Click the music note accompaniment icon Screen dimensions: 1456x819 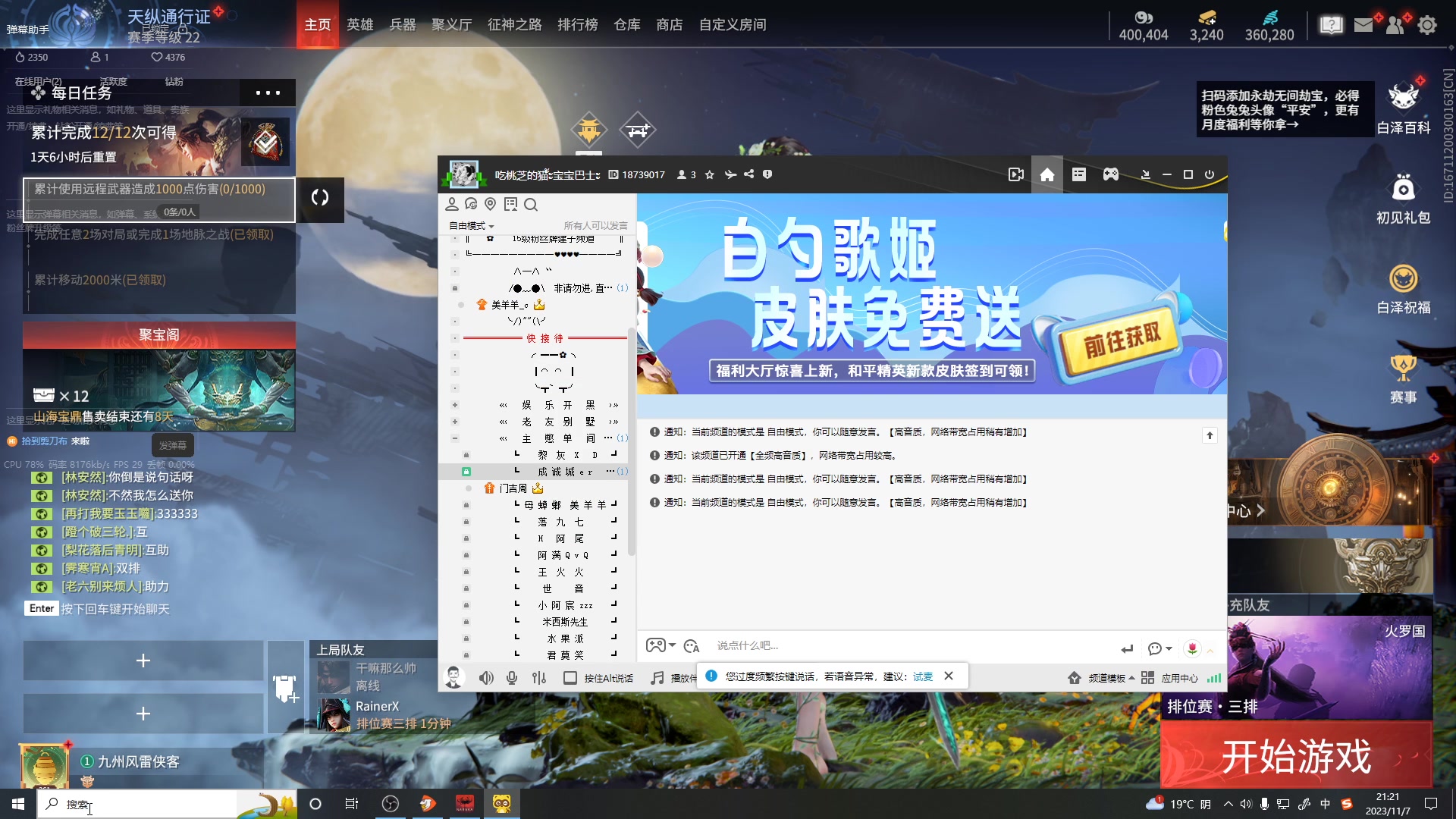tap(657, 678)
